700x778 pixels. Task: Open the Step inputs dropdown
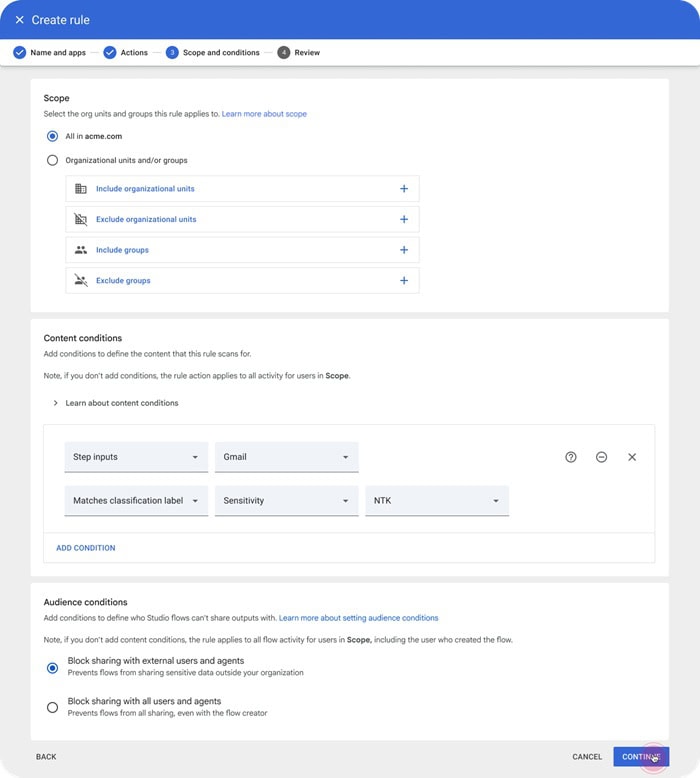[136, 457]
